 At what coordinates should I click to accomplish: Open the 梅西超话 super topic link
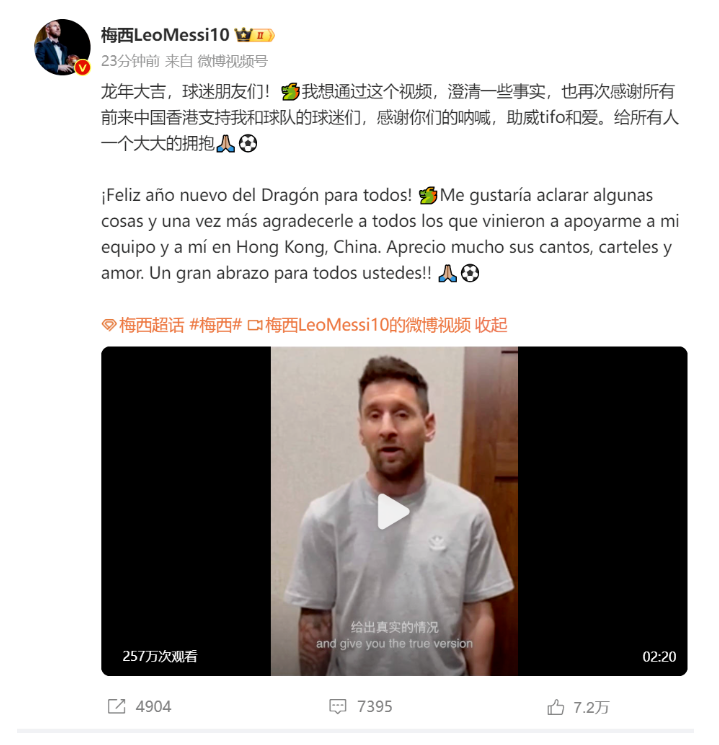(x=151, y=325)
